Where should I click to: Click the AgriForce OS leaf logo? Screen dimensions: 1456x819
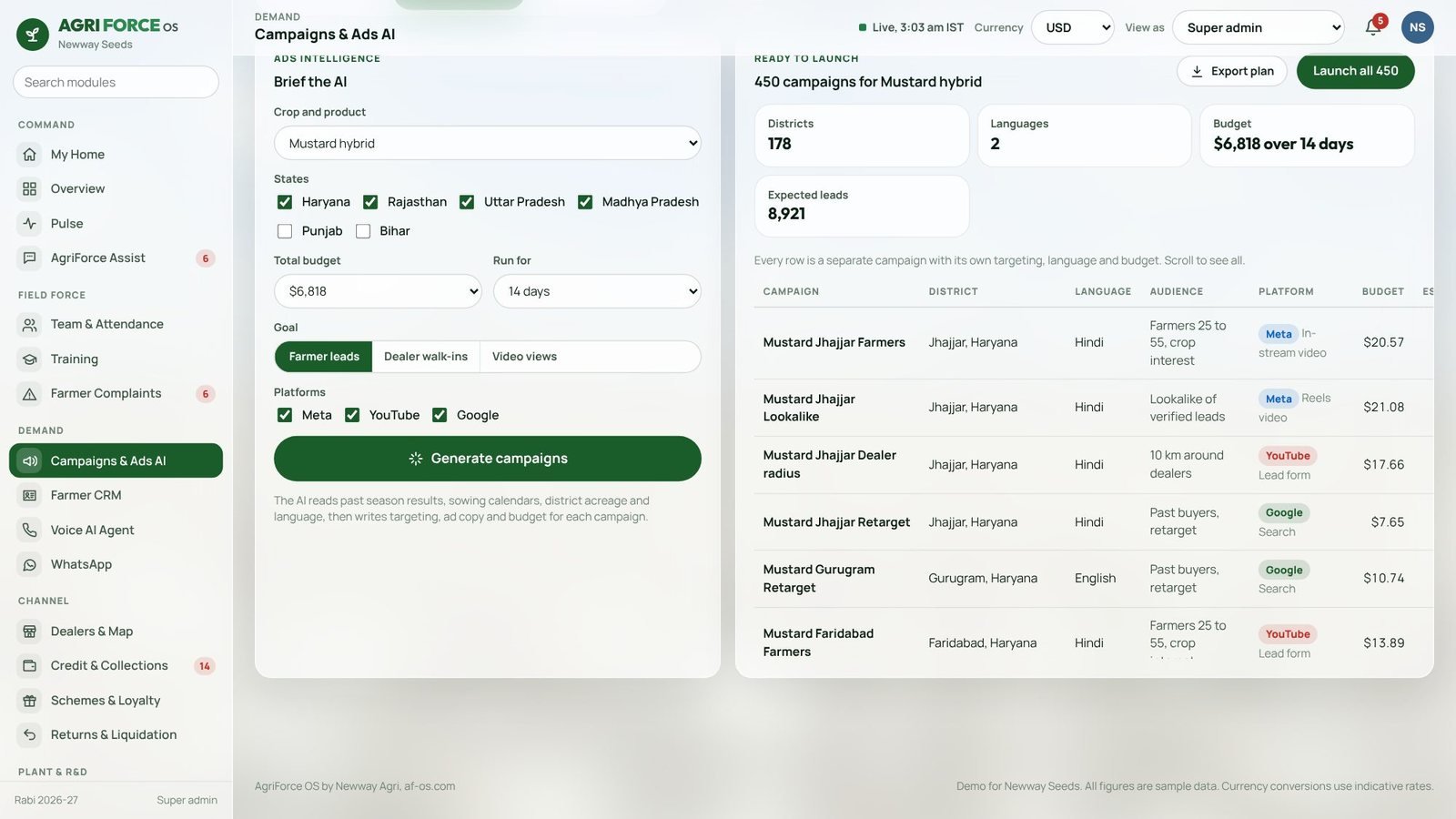point(33,35)
